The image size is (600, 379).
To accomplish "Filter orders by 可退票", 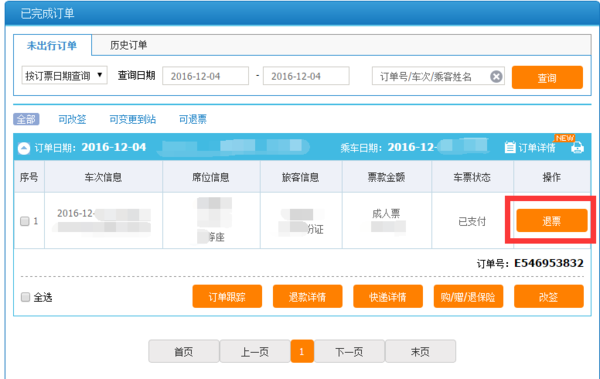I will coord(192,119).
